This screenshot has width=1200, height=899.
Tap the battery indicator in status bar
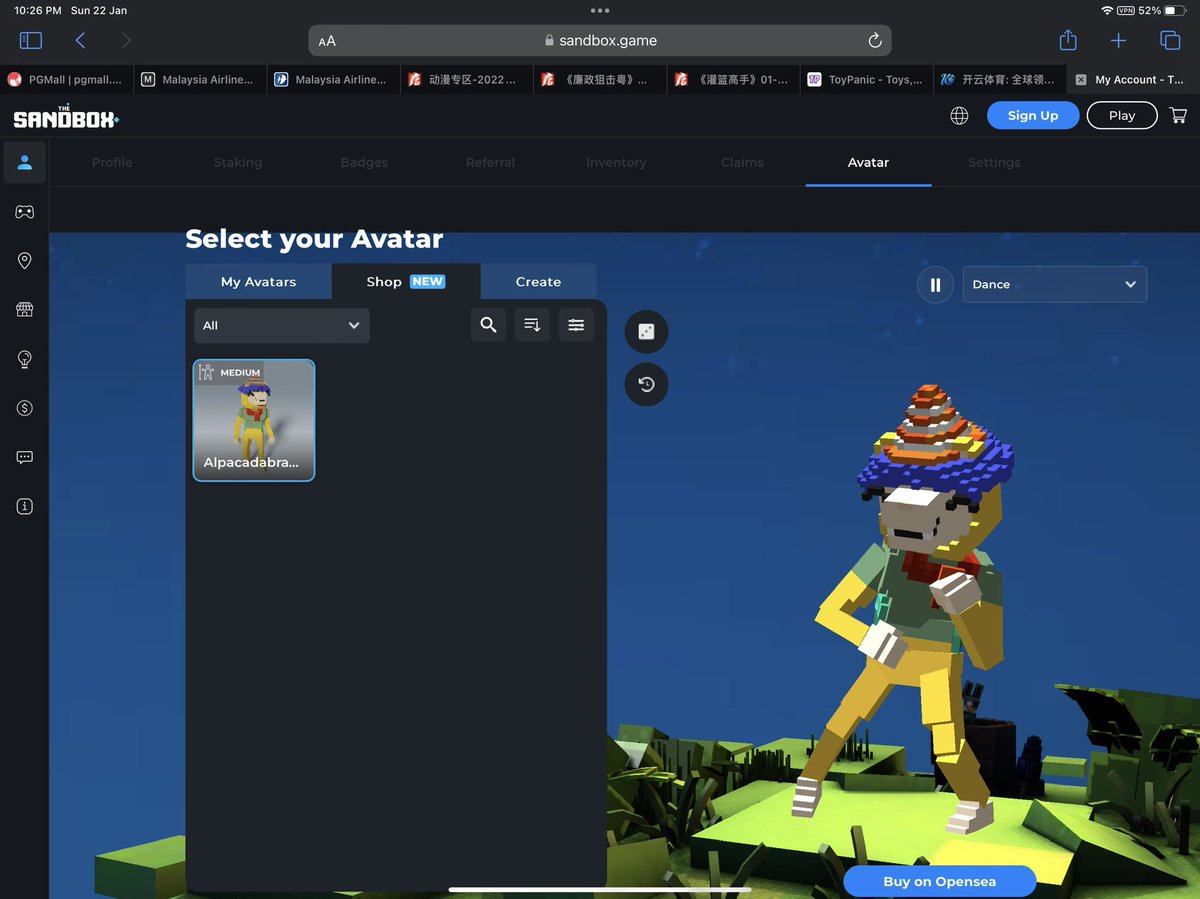[x=1174, y=10]
